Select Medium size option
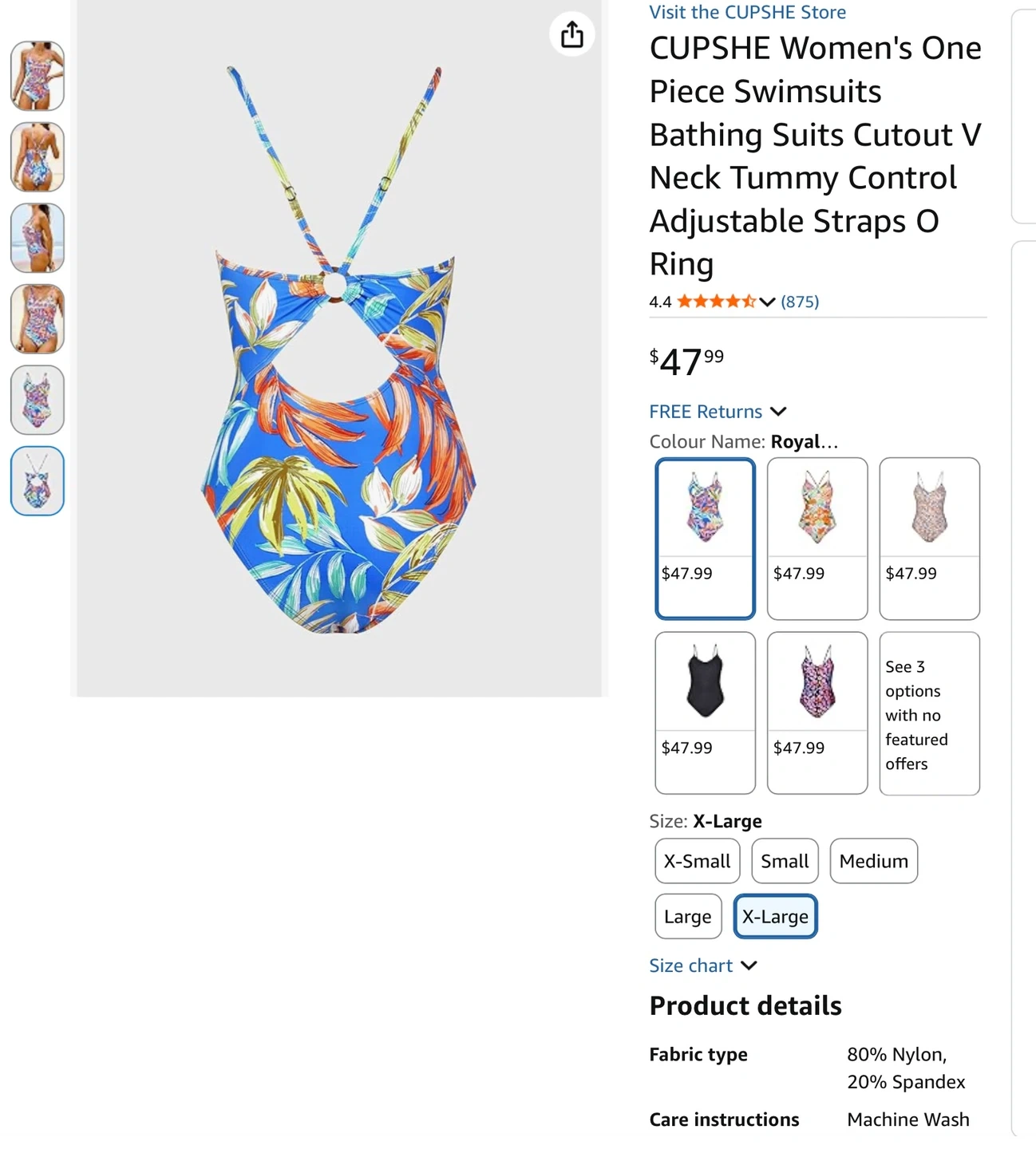 pyautogui.click(x=873, y=861)
